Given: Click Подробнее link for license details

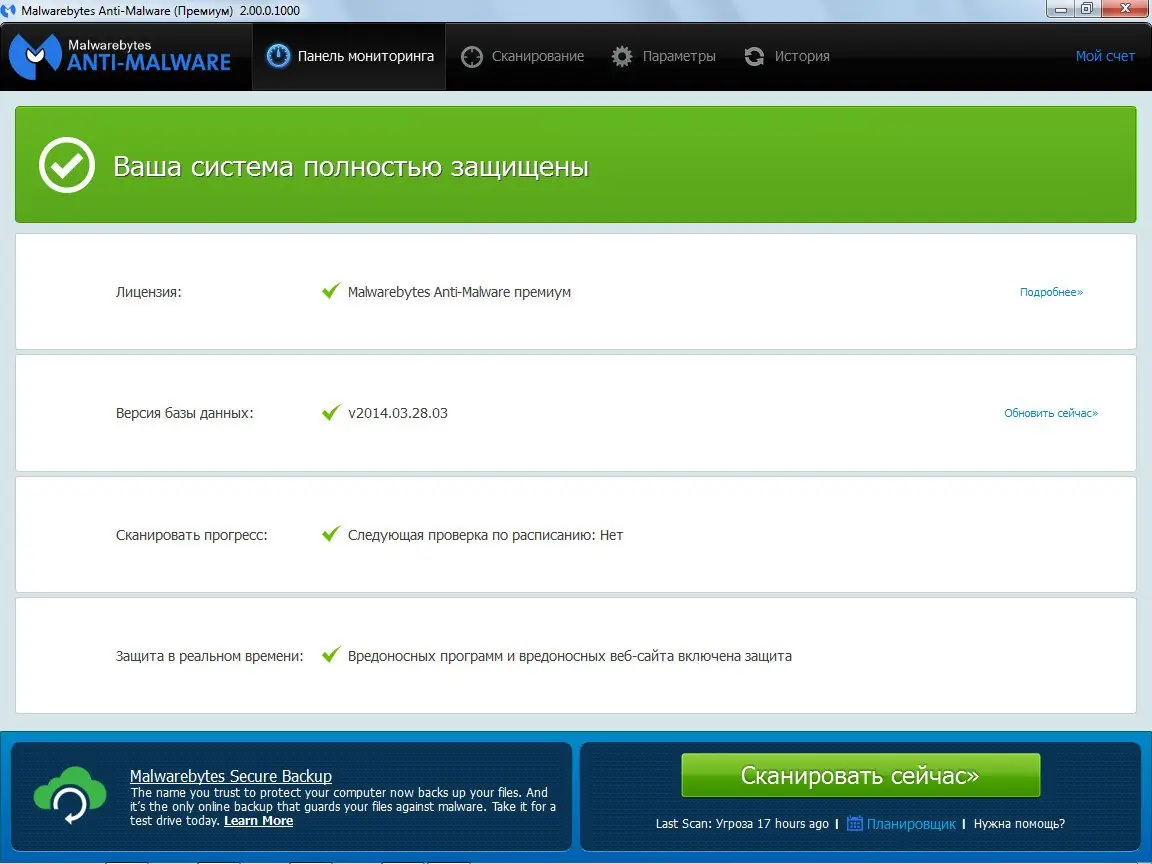Looking at the screenshot, I should coord(1051,292).
